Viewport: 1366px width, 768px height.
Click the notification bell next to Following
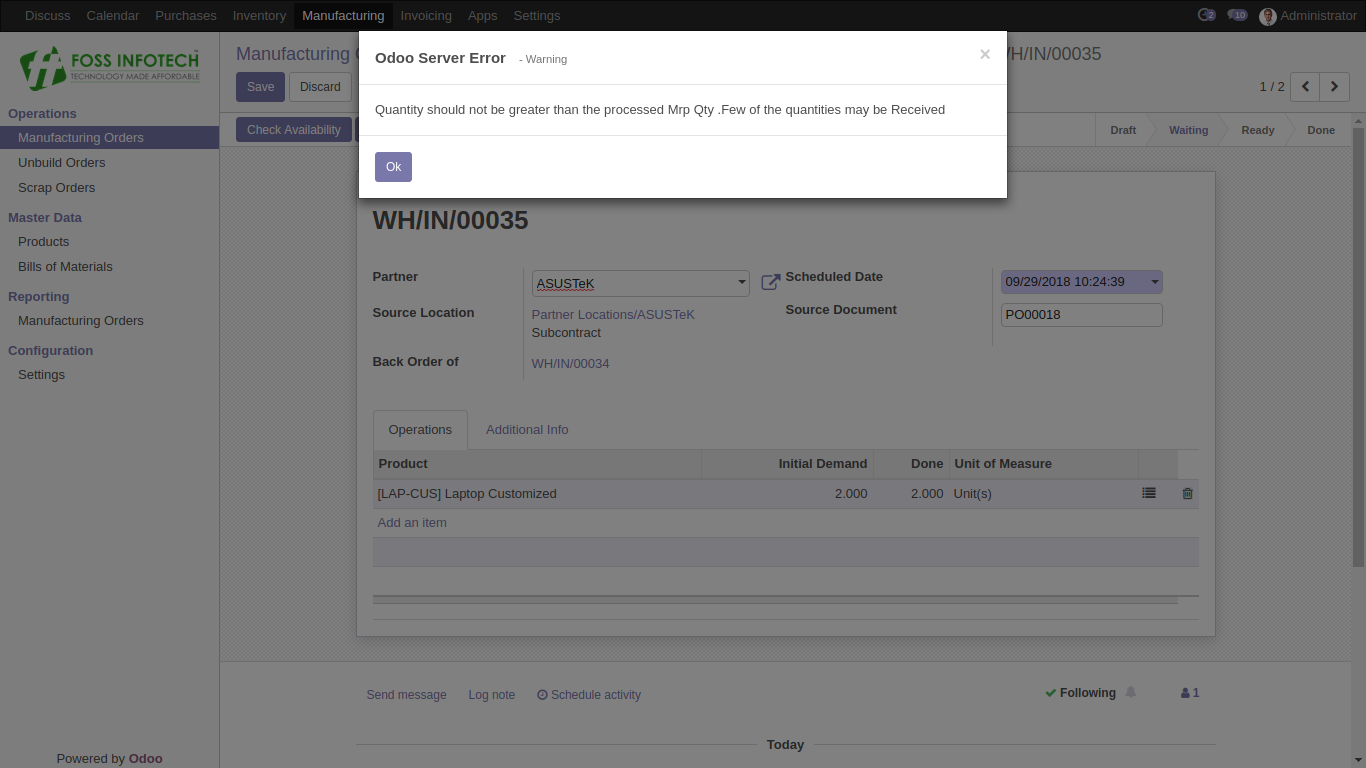tap(1131, 692)
